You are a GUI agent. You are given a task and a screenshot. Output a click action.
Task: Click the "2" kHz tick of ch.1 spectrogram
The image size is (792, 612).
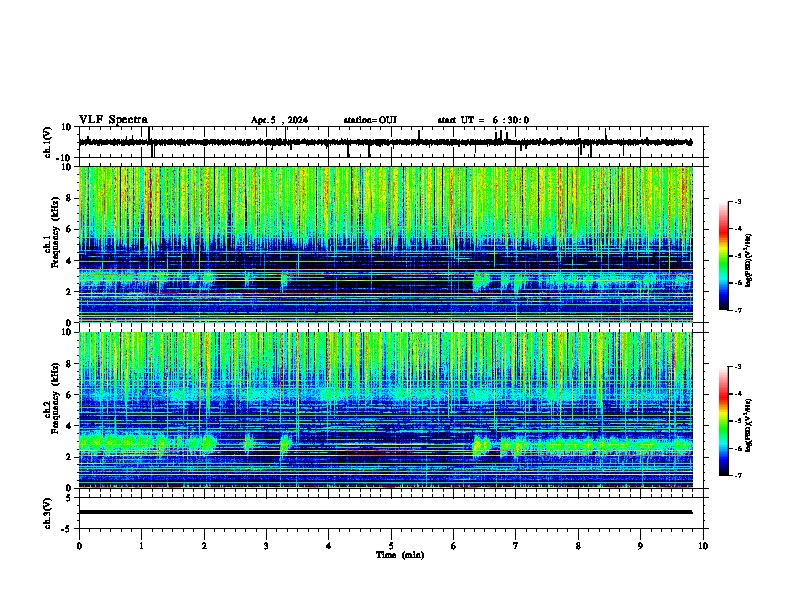coord(70,292)
